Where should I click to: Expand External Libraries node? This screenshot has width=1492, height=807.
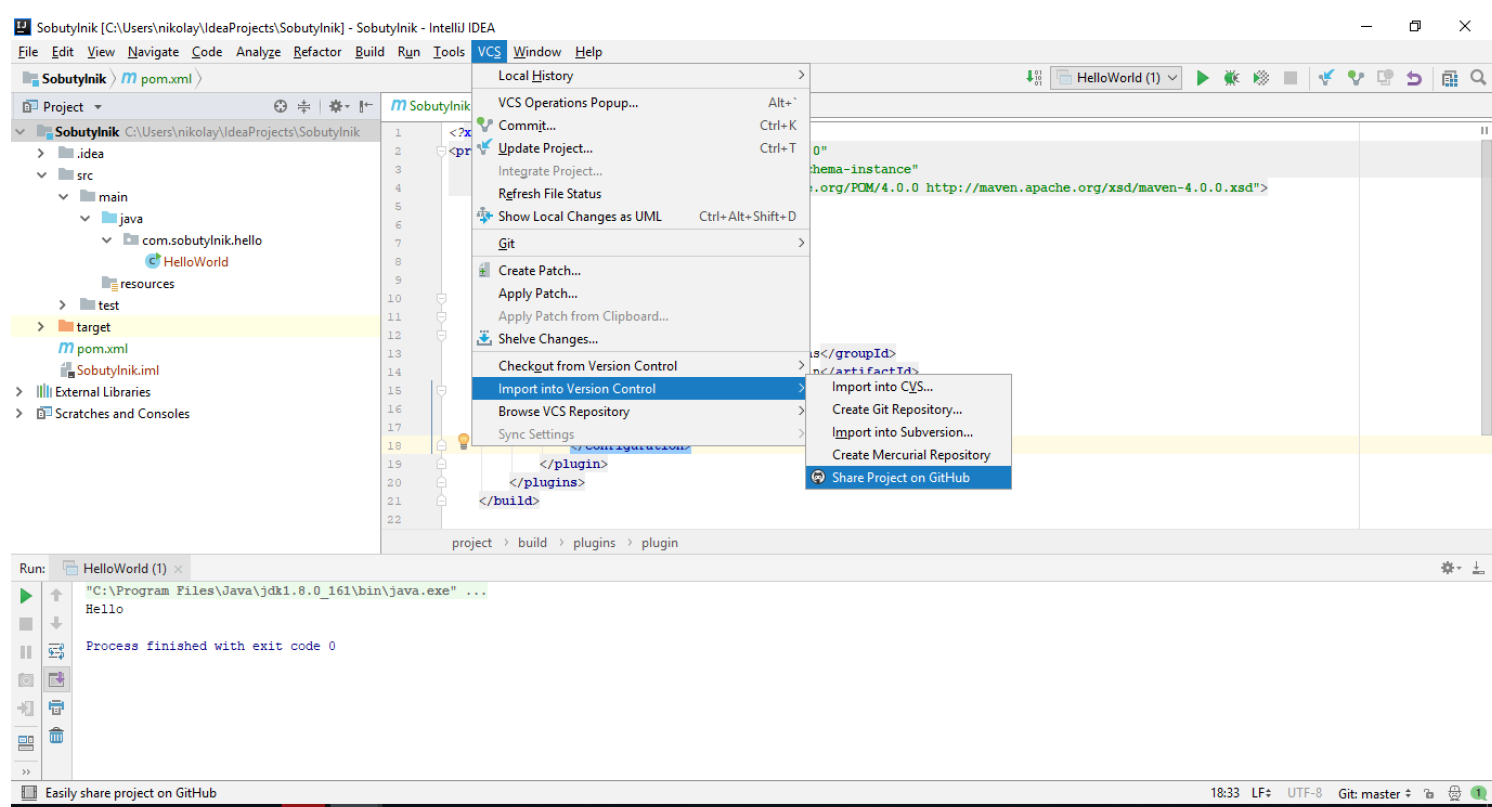coord(19,392)
